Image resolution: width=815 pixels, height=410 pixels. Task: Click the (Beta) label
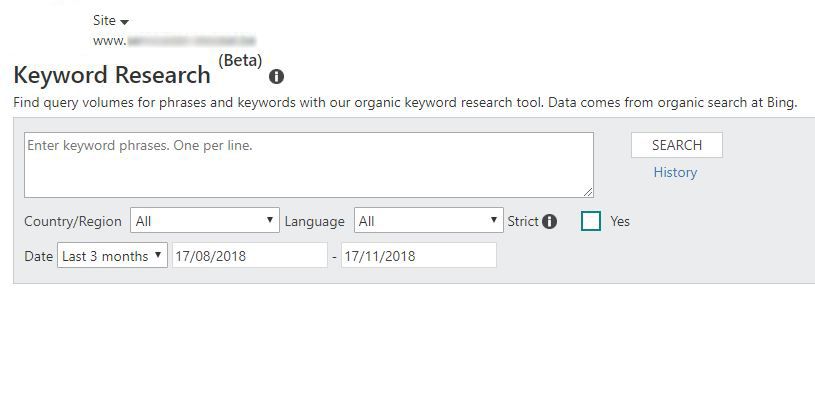point(240,60)
